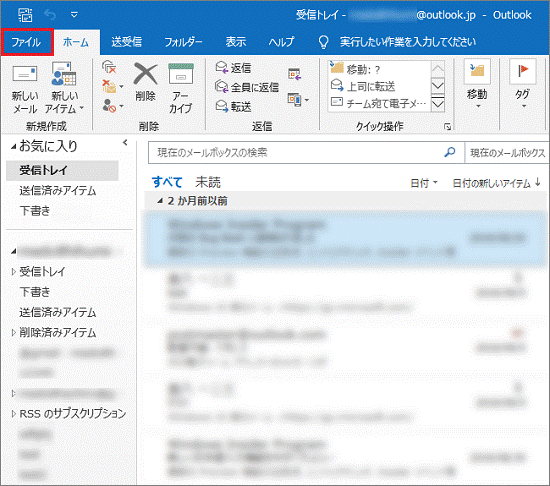Open the 送受信 ribbon tab
The image size is (550, 486).
click(127, 42)
